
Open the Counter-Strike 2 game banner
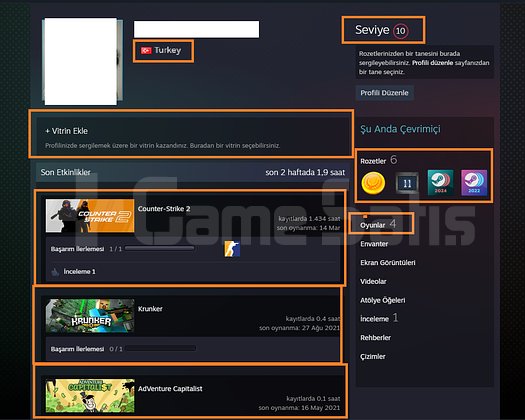pyautogui.click(x=90, y=216)
